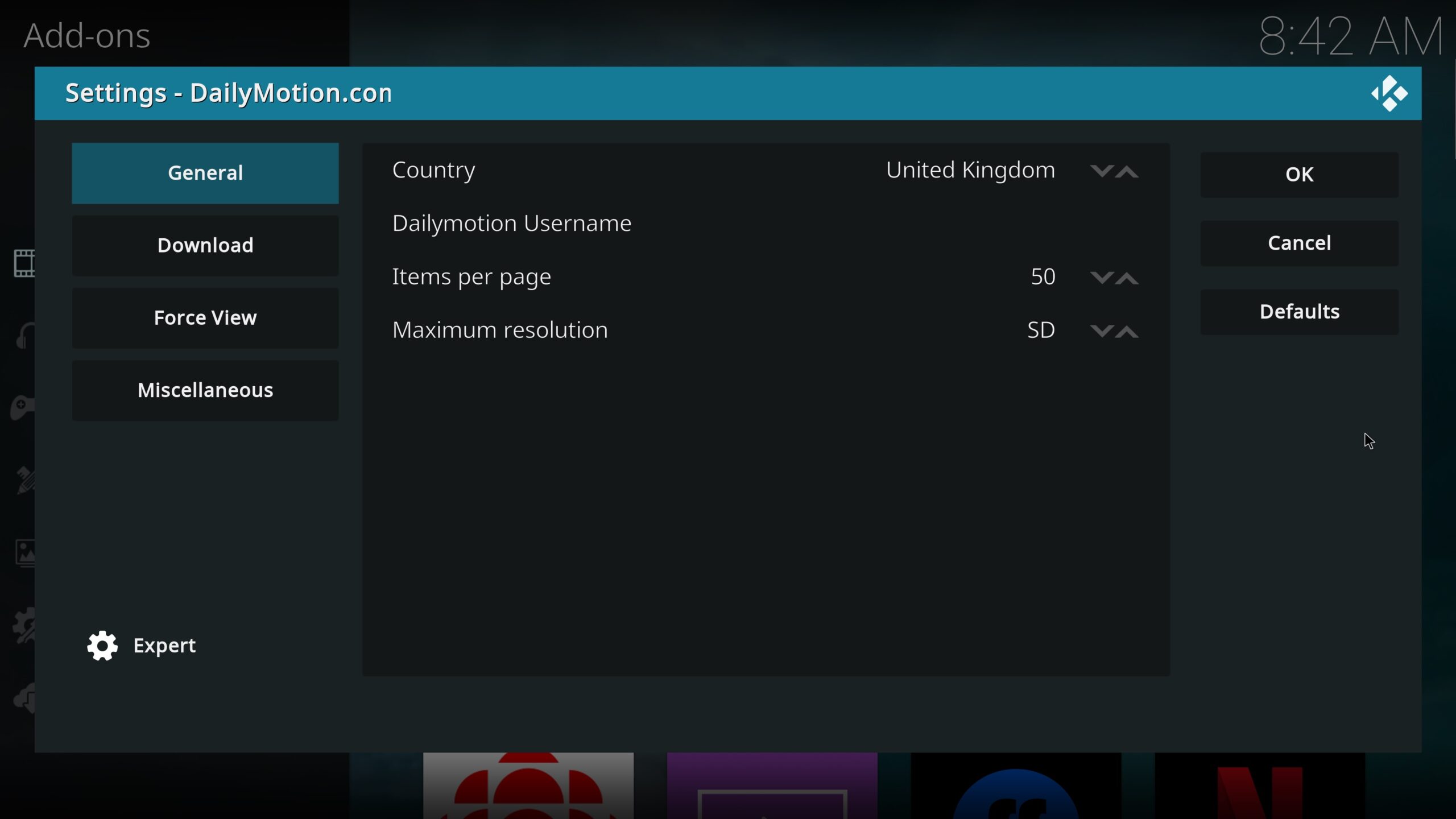Image resolution: width=1456 pixels, height=819 pixels.
Task: Reset settings with Defaults button
Action: (1299, 312)
